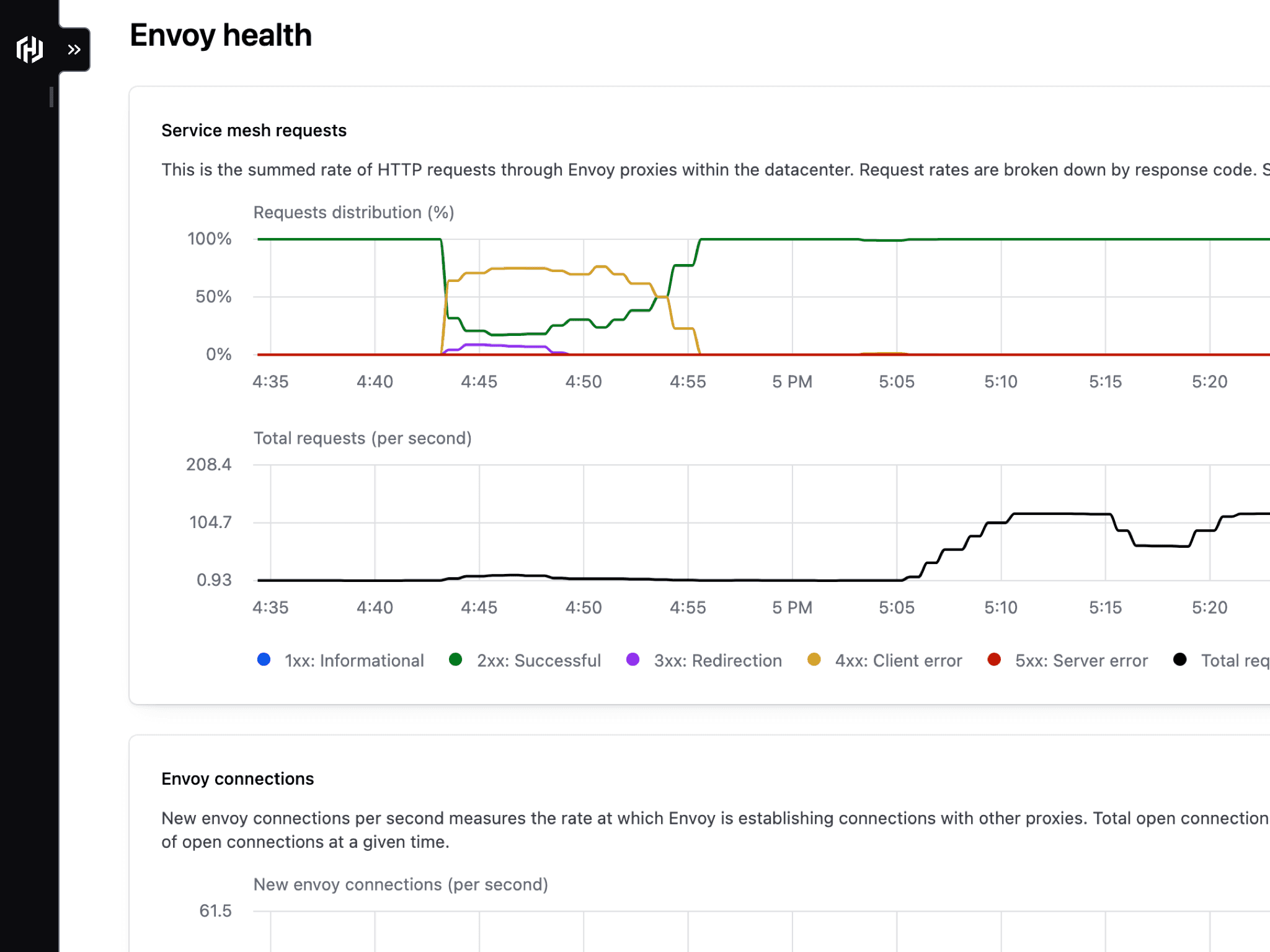Select the '5xx: Server error' legend label
This screenshot has width=1270, height=952.
tap(1081, 661)
